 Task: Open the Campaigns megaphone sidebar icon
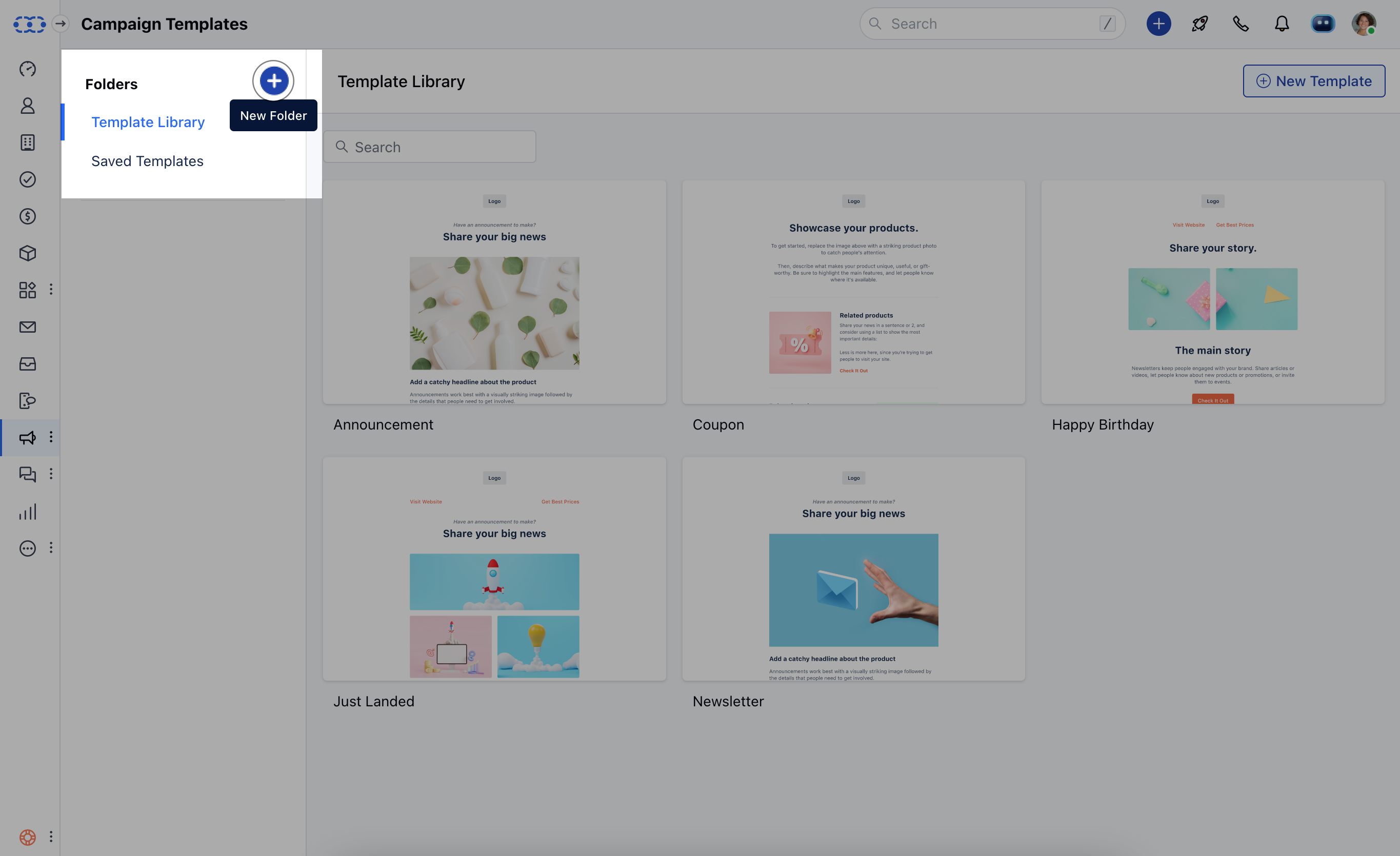(x=27, y=437)
